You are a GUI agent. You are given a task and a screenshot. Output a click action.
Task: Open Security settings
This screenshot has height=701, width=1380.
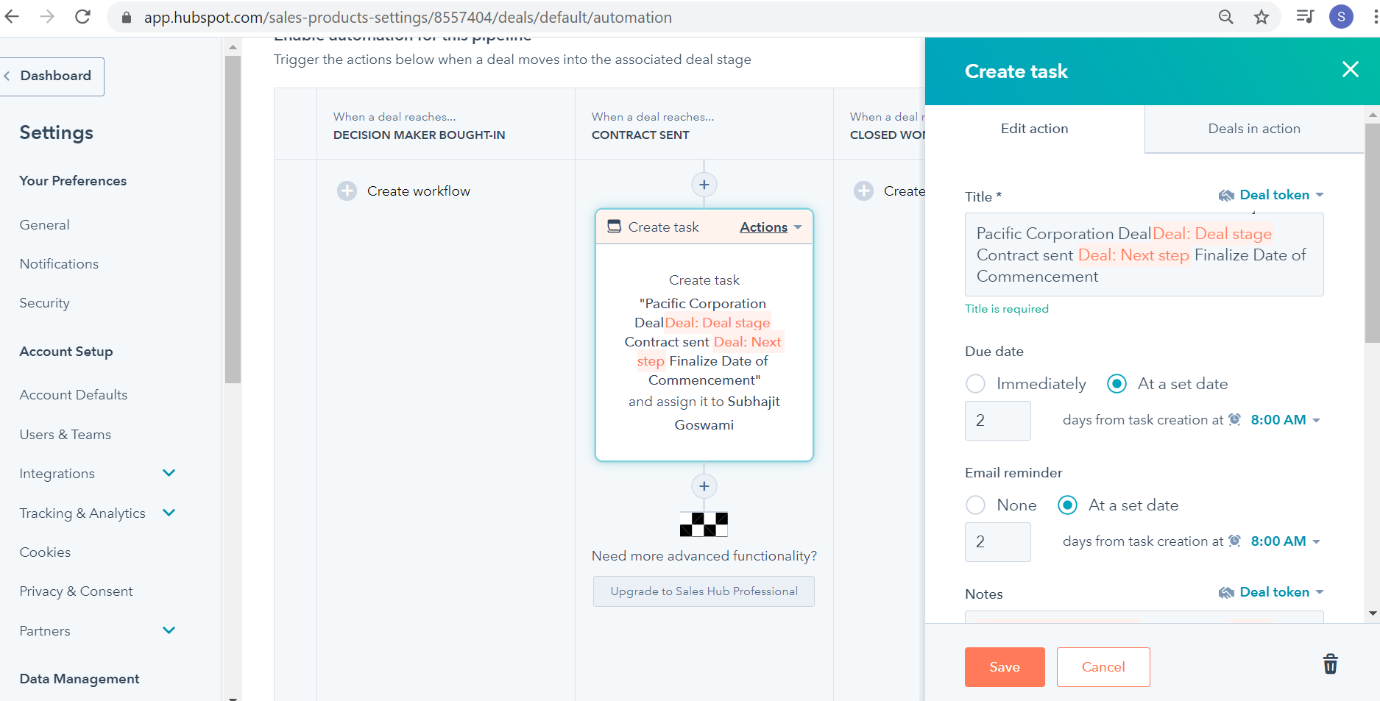pyautogui.click(x=44, y=303)
